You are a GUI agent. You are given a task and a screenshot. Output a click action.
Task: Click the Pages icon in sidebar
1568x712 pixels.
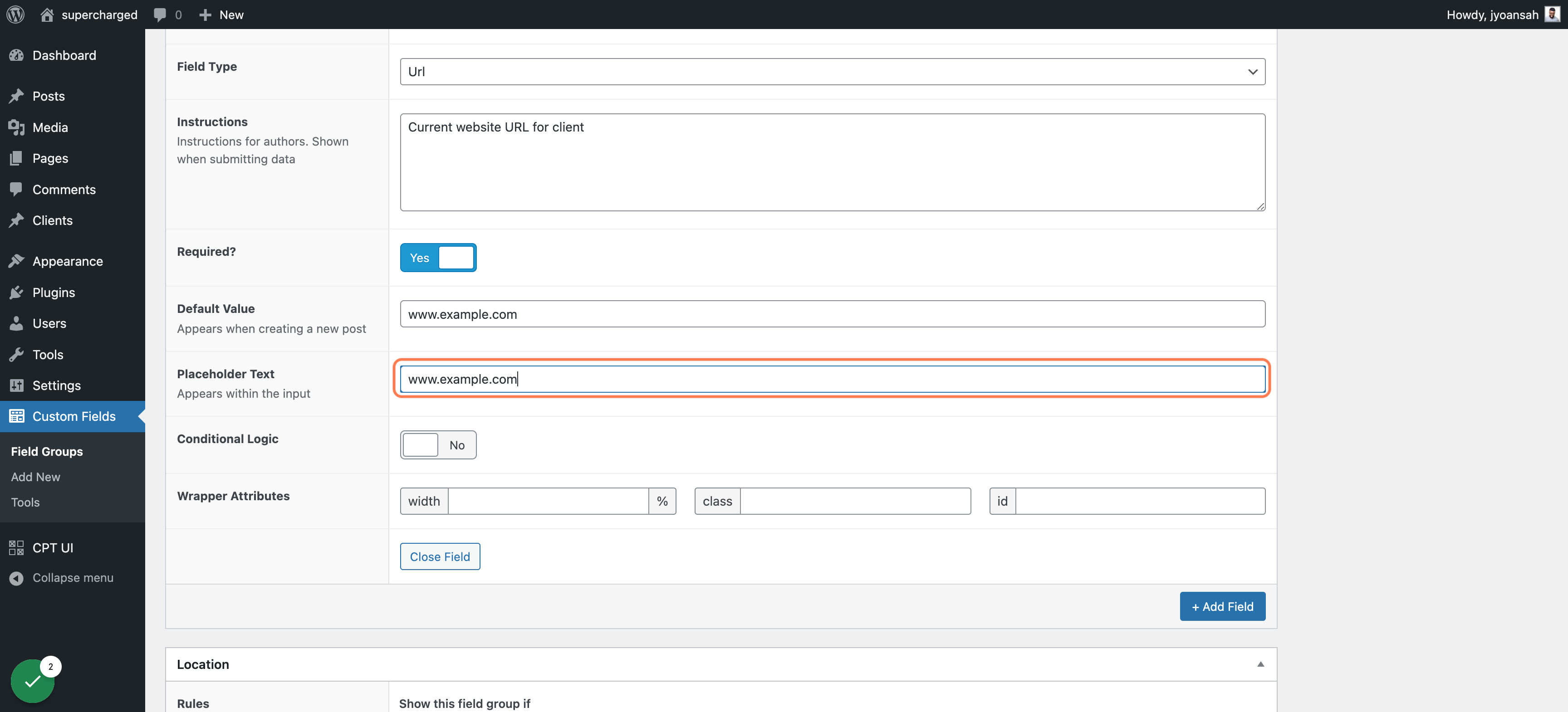16,158
